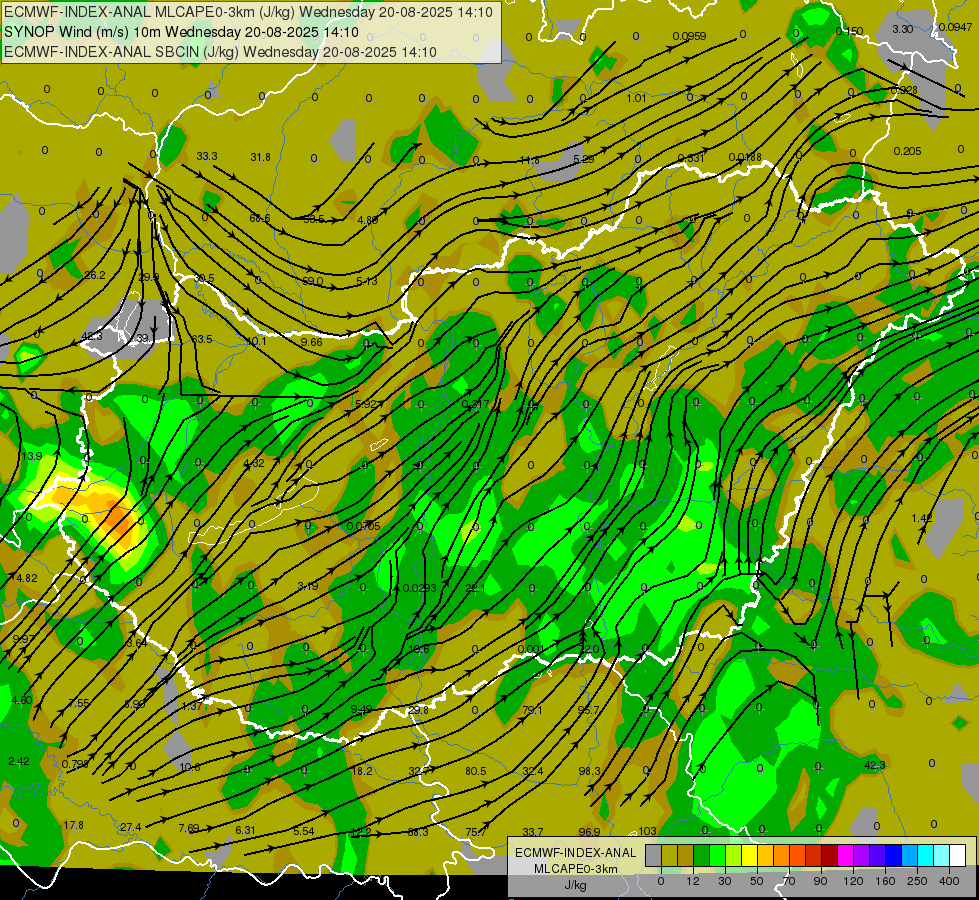The height and width of the screenshot is (900, 979).
Task: Click the map value 1.01
Action: [x=636, y=98]
